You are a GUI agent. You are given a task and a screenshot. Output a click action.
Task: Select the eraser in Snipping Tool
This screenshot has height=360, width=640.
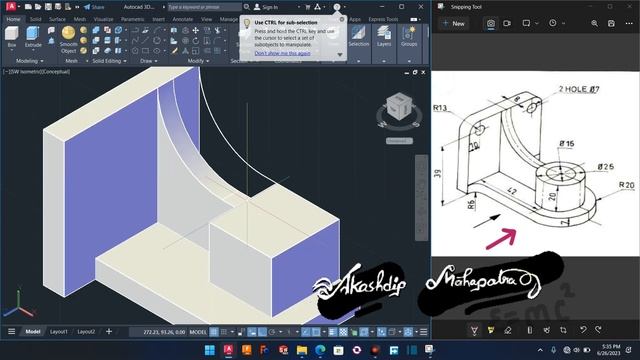pyautogui.click(x=508, y=330)
